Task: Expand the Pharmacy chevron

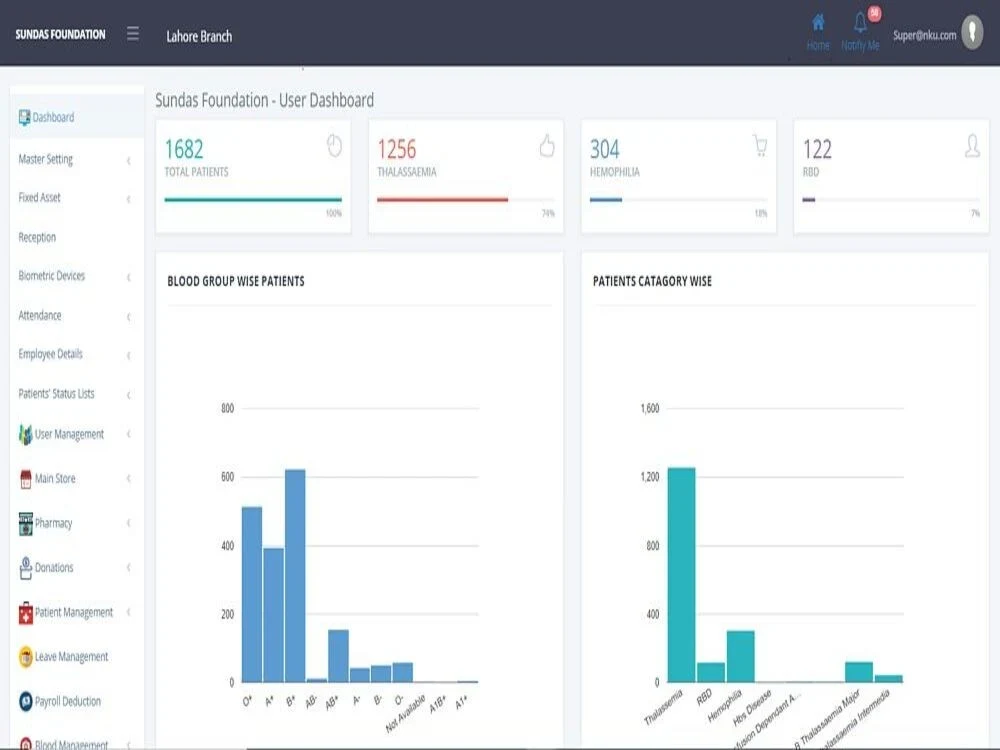Action: 129,523
